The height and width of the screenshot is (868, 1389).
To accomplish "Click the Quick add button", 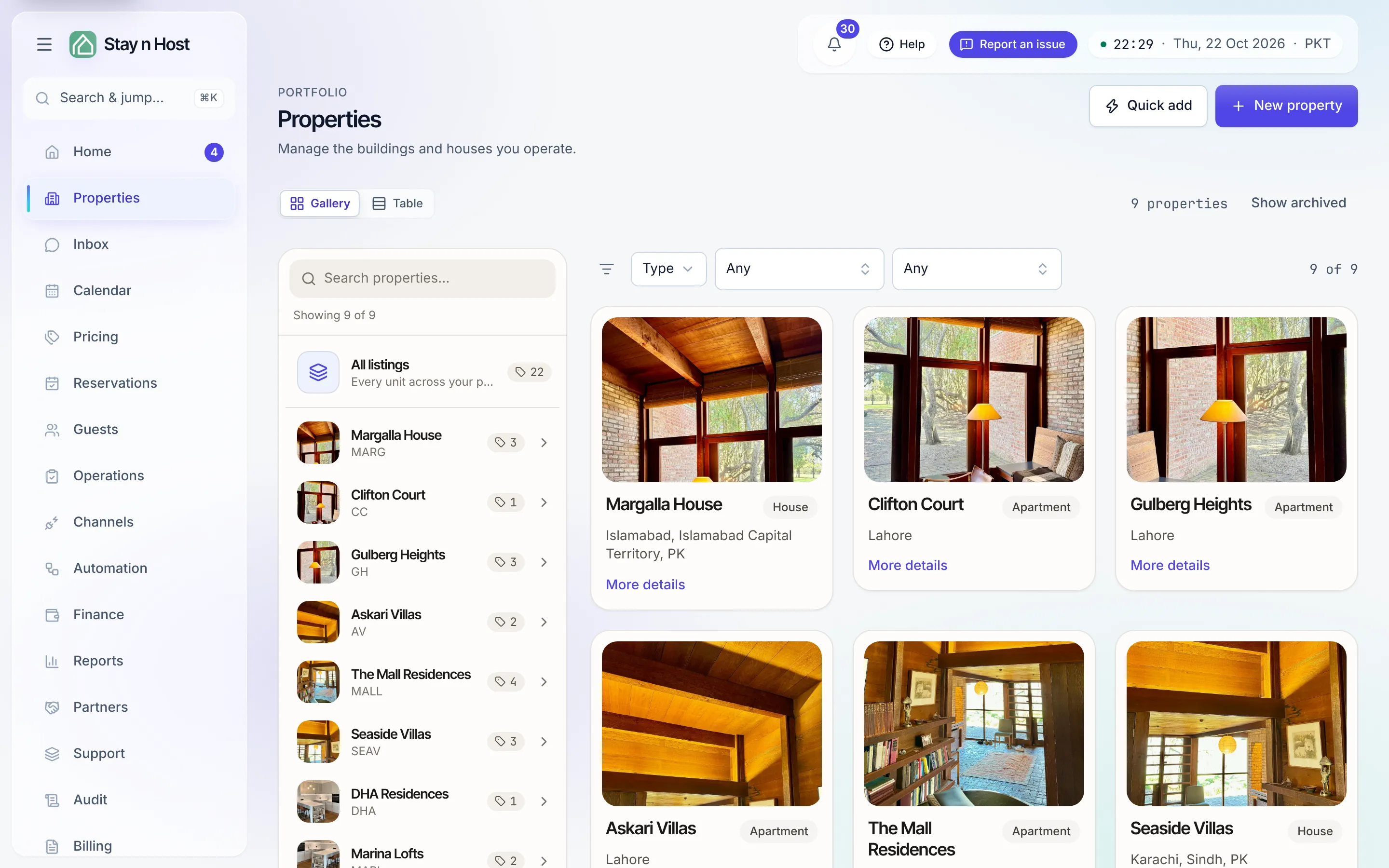I will 1148,106.
